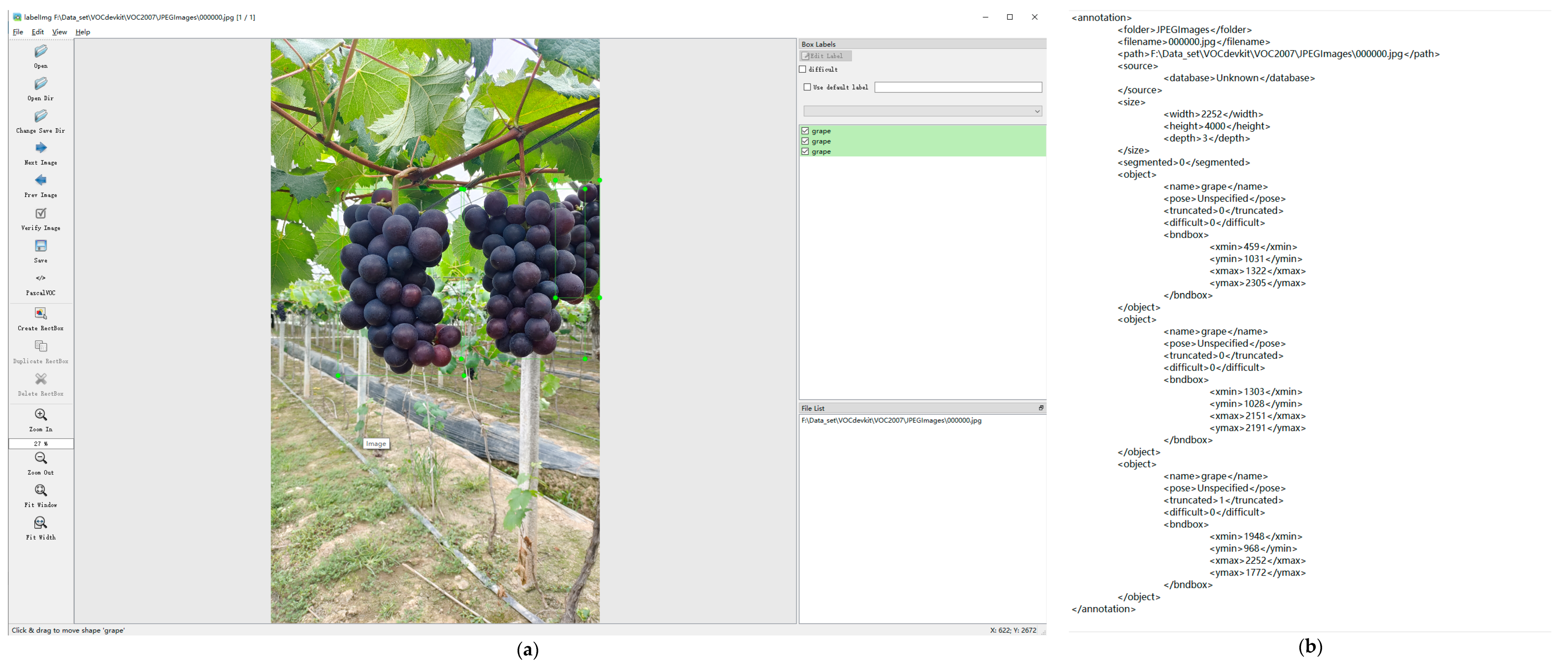Open the View menu
1568x668 pixels.
[x=59, y=32]
